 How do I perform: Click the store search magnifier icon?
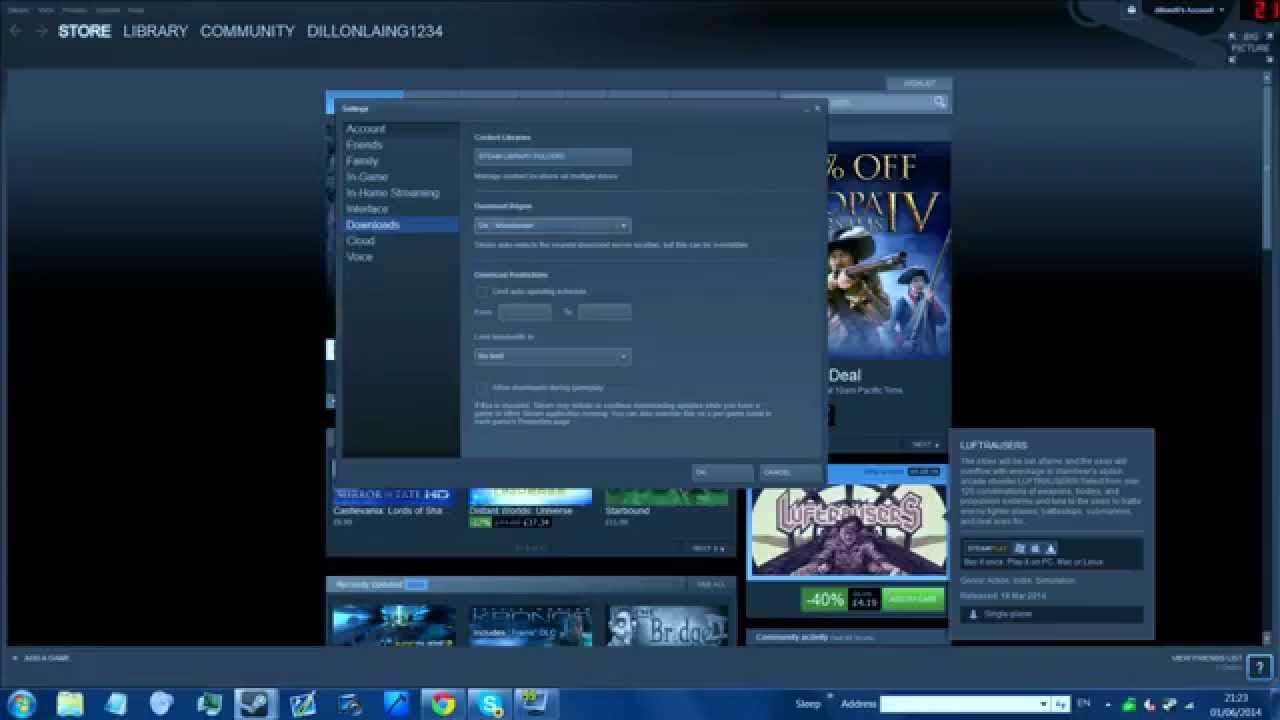pos(939,102)
